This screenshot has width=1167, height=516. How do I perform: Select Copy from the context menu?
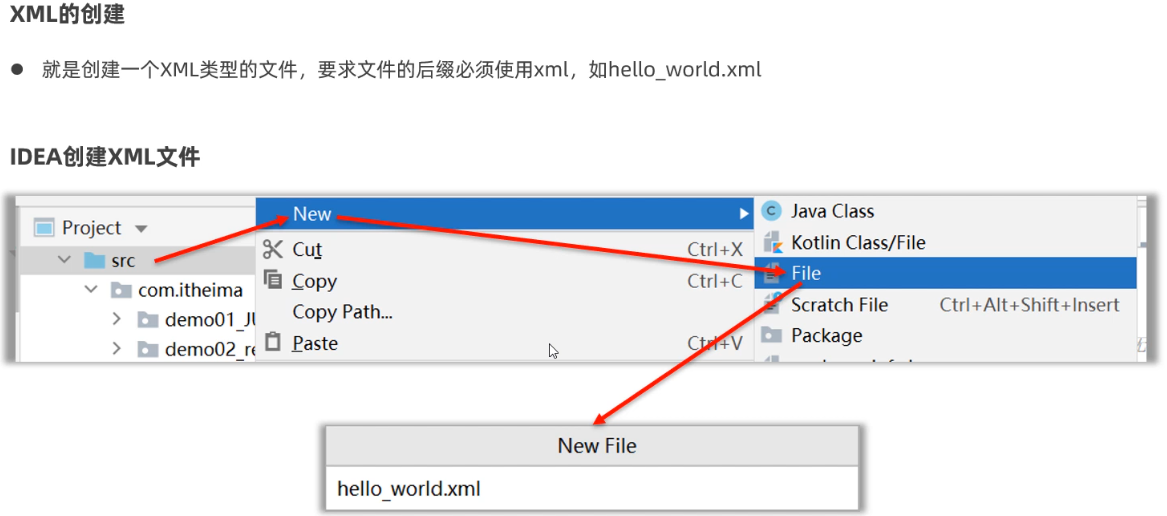pos(505,281)
